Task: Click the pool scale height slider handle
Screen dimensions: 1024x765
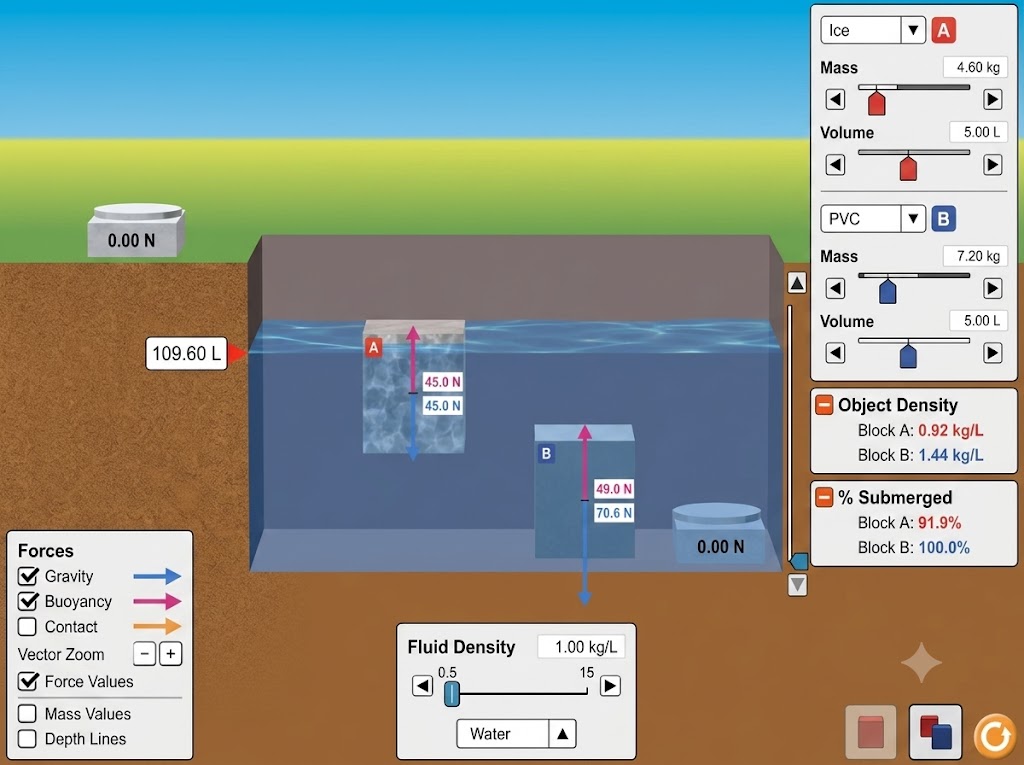Action: pos(798,561)
